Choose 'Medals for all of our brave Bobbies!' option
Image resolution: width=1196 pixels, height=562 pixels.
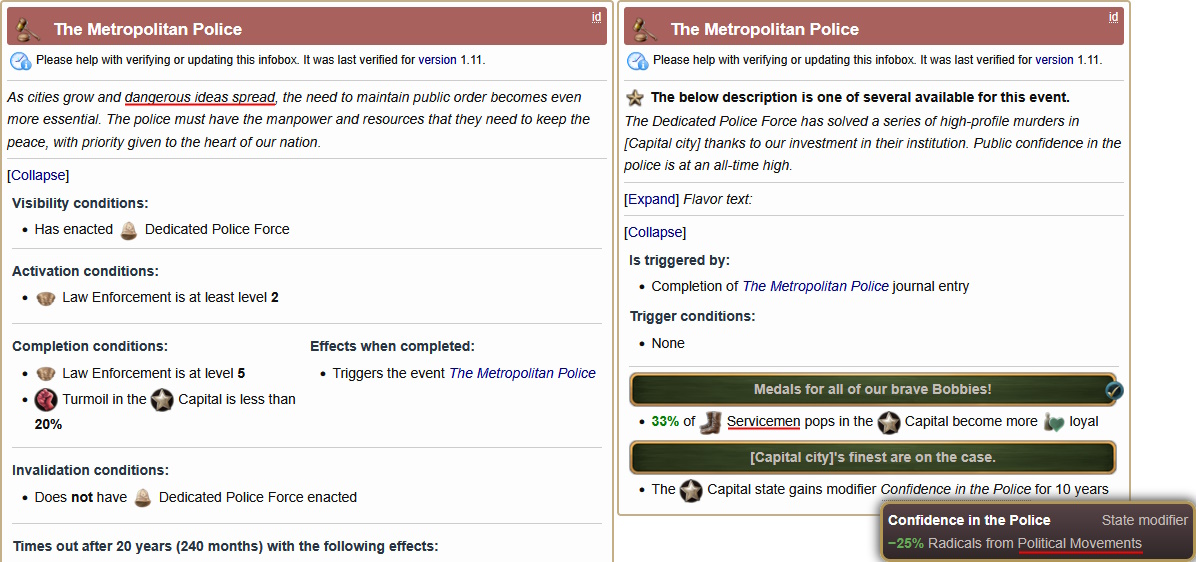[x=873, y=390]
